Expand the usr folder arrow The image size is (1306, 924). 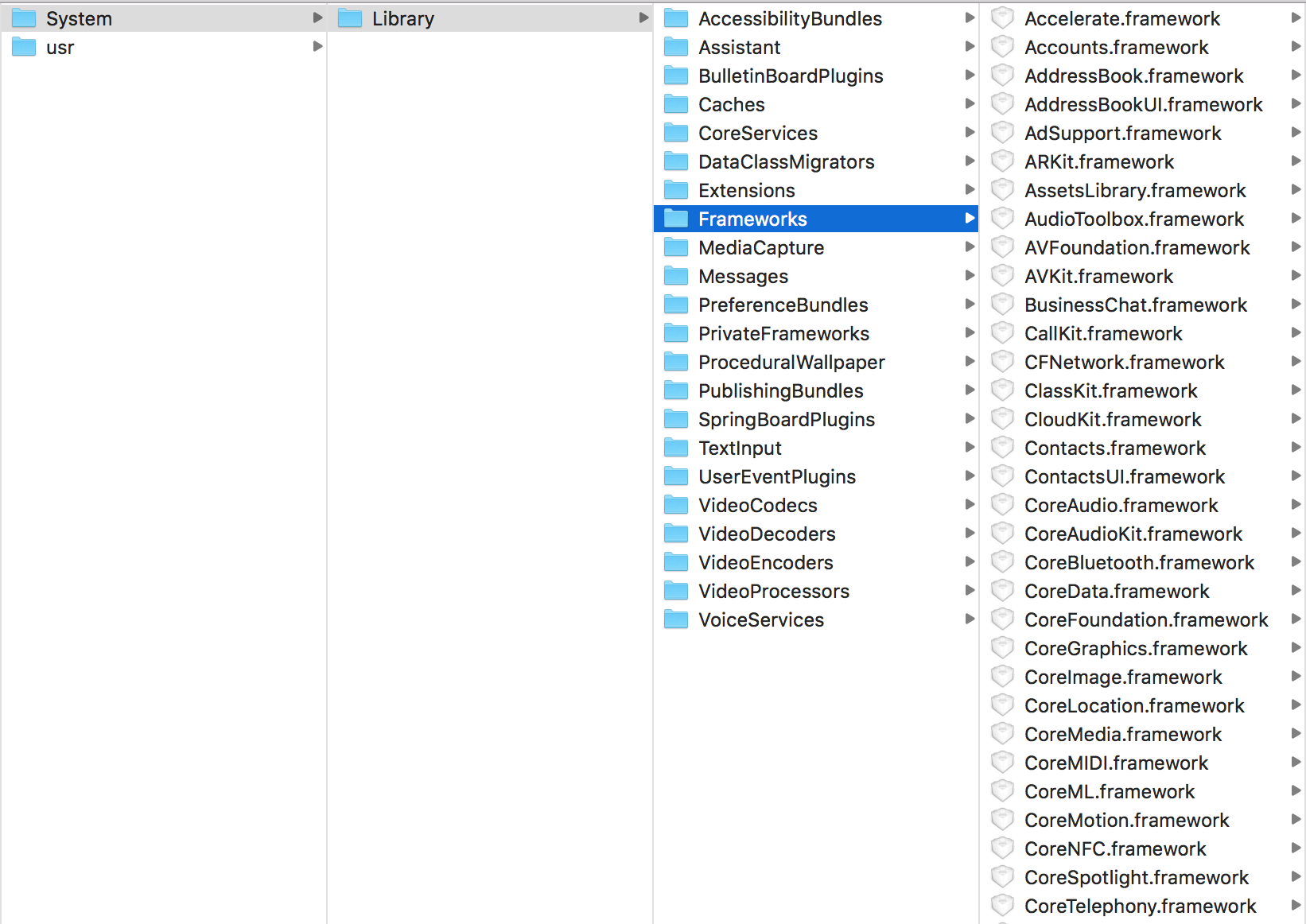pos(317,46)
